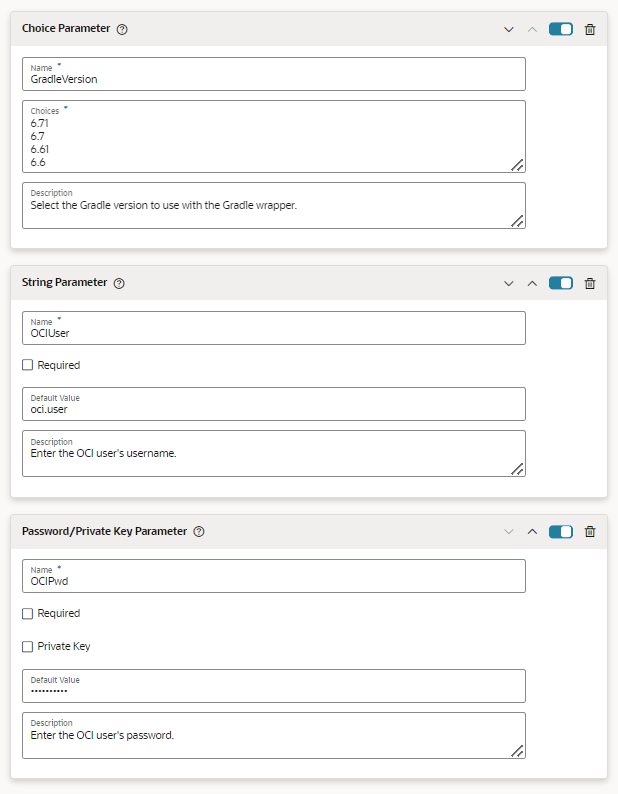Turn off the String Parameter toggle
The image size is (618, 794).
561,283
